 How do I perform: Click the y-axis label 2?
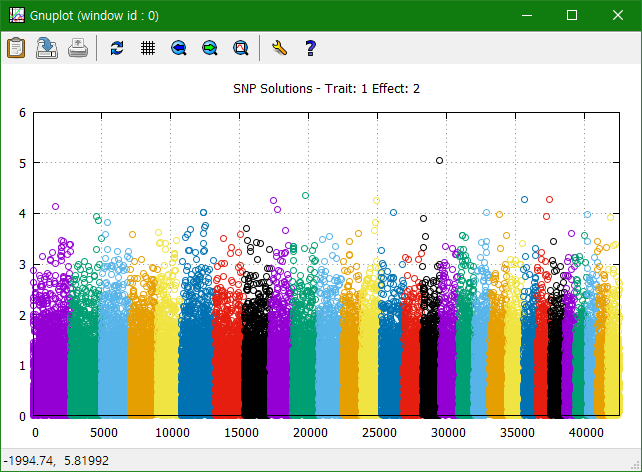(x=23, y=315)
